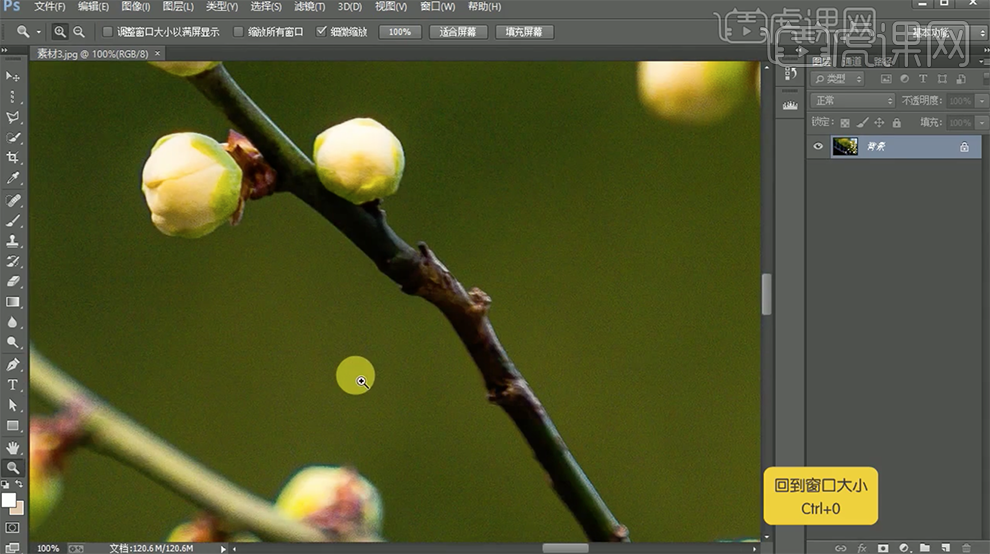
Task: Toggle Quick Mask mode icon
Action: 12,527
